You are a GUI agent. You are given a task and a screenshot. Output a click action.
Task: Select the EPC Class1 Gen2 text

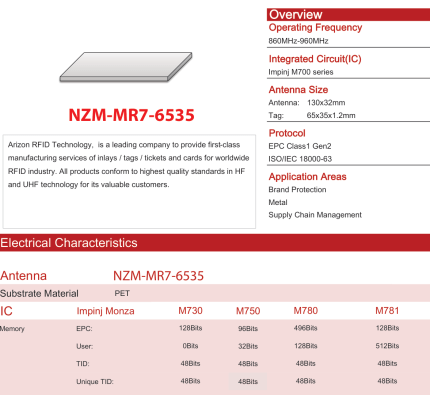point(300,146)
